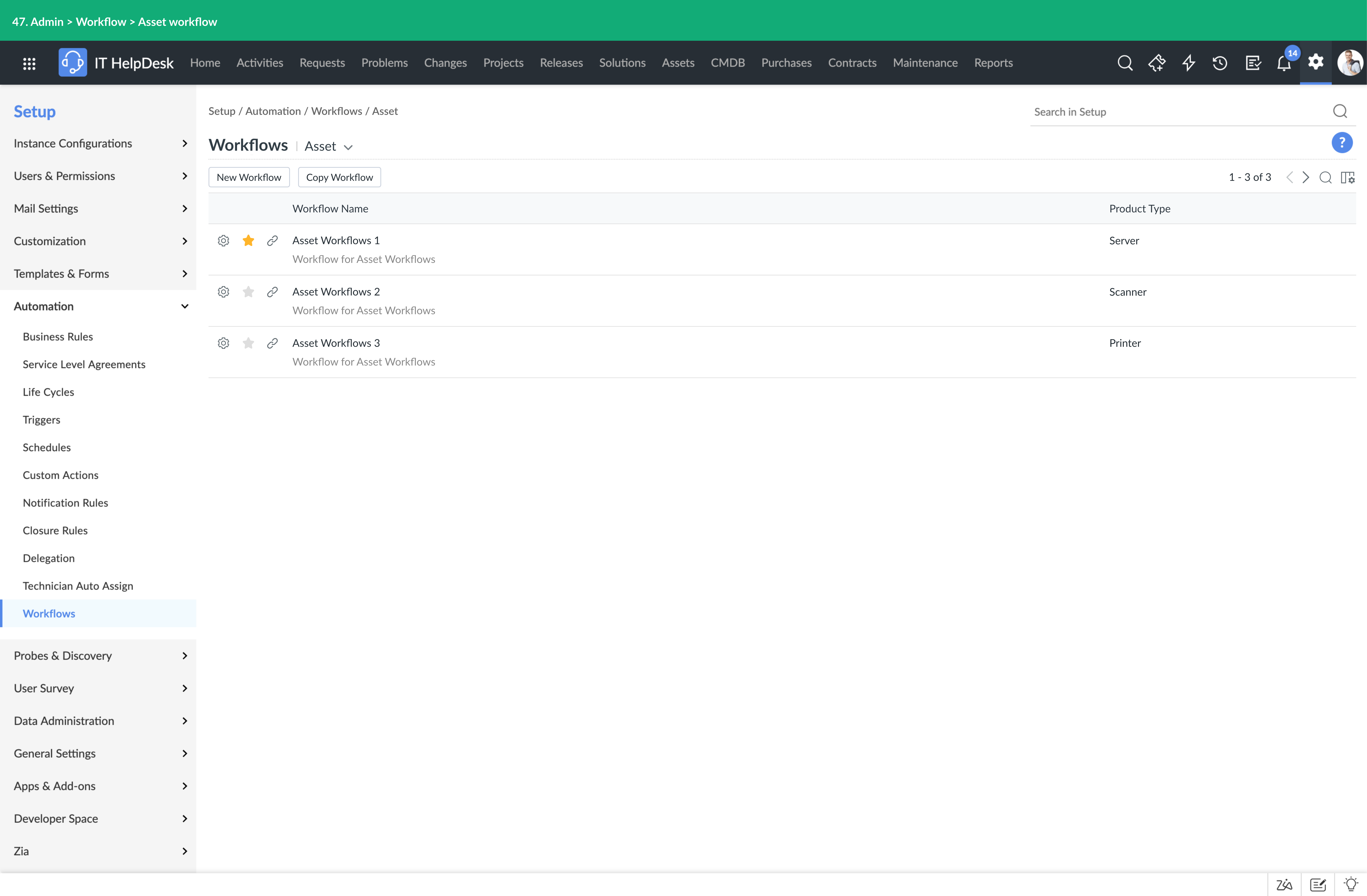Click link icon for Asset Workflows 1
Screen dimensions: 1367x896
click(272, 241)
